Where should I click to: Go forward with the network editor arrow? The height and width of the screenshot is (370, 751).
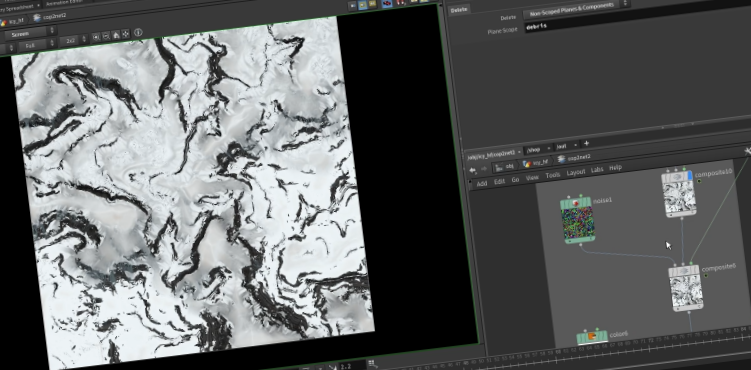(x=484, y=169)
